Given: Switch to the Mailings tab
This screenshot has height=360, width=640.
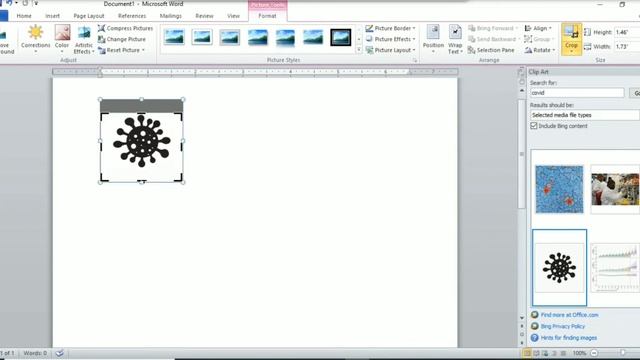Looking at the screenshot, I should point(171,16).
